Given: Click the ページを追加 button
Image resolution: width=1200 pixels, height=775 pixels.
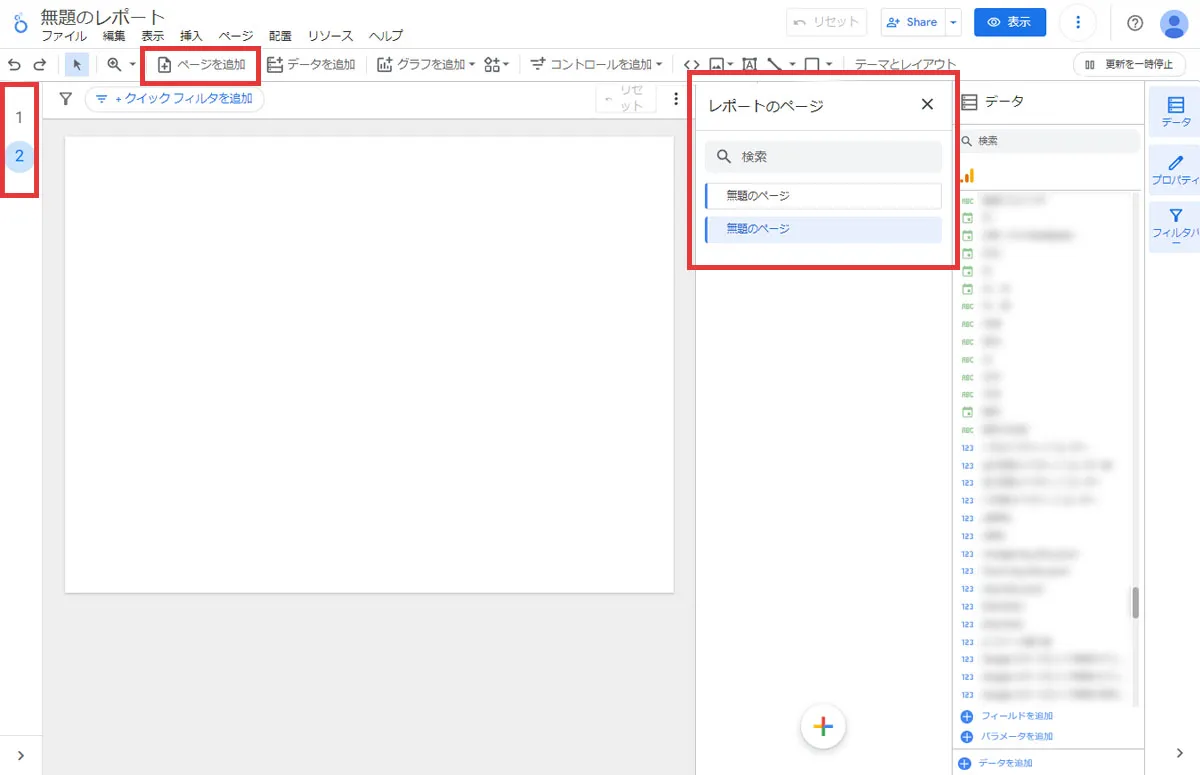Looking at the screenshot, I should [x=202, y=65].
